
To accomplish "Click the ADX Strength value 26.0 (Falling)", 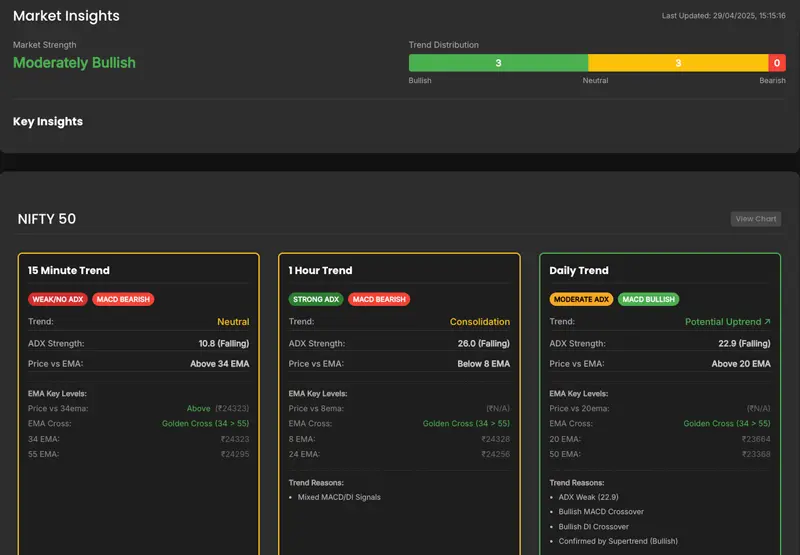I will tap(484, 343).
